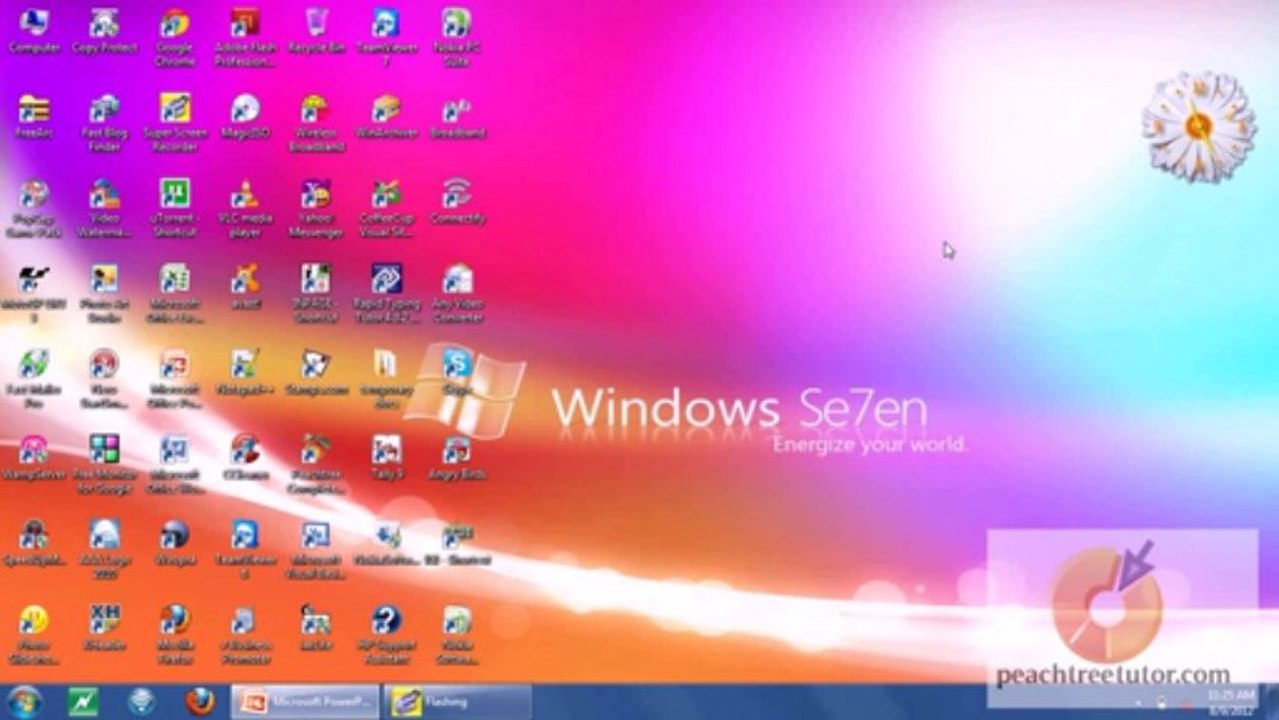Screen dimensions: 1279x720
Task: Launch Angry Birds game shortcut
Action: 457,458
